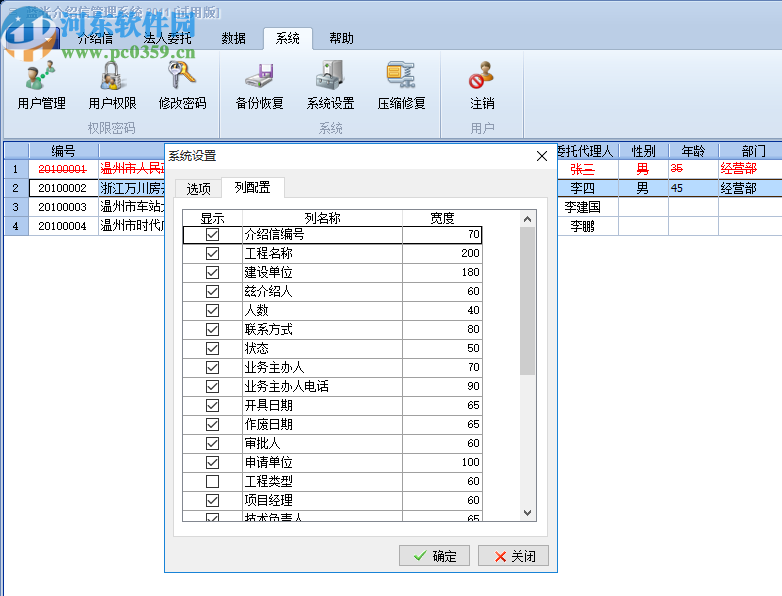The height and width of the screenshot is (596, 782).
Task: Toggle the 业务主办人电话 display checkbox
Action: coord(212,387)
